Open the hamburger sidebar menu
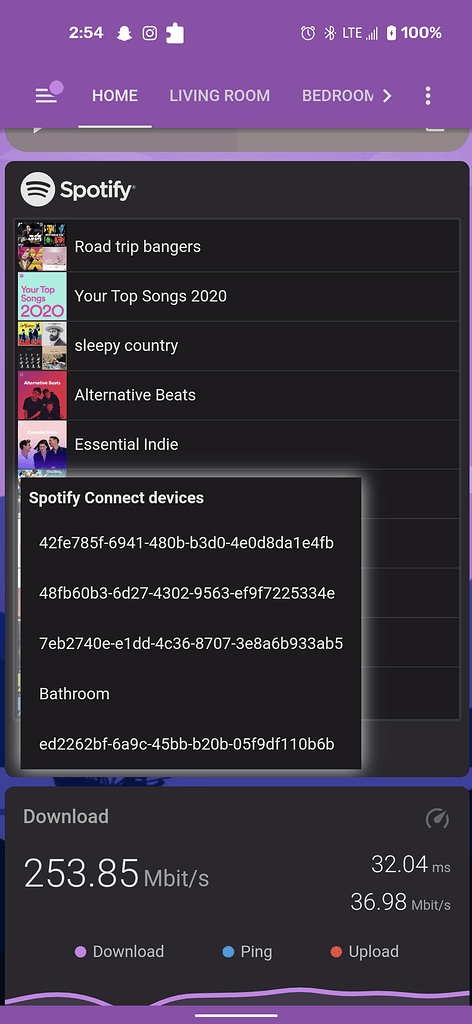The height and width of the screenshot is (1024, 472). point(46,96)
